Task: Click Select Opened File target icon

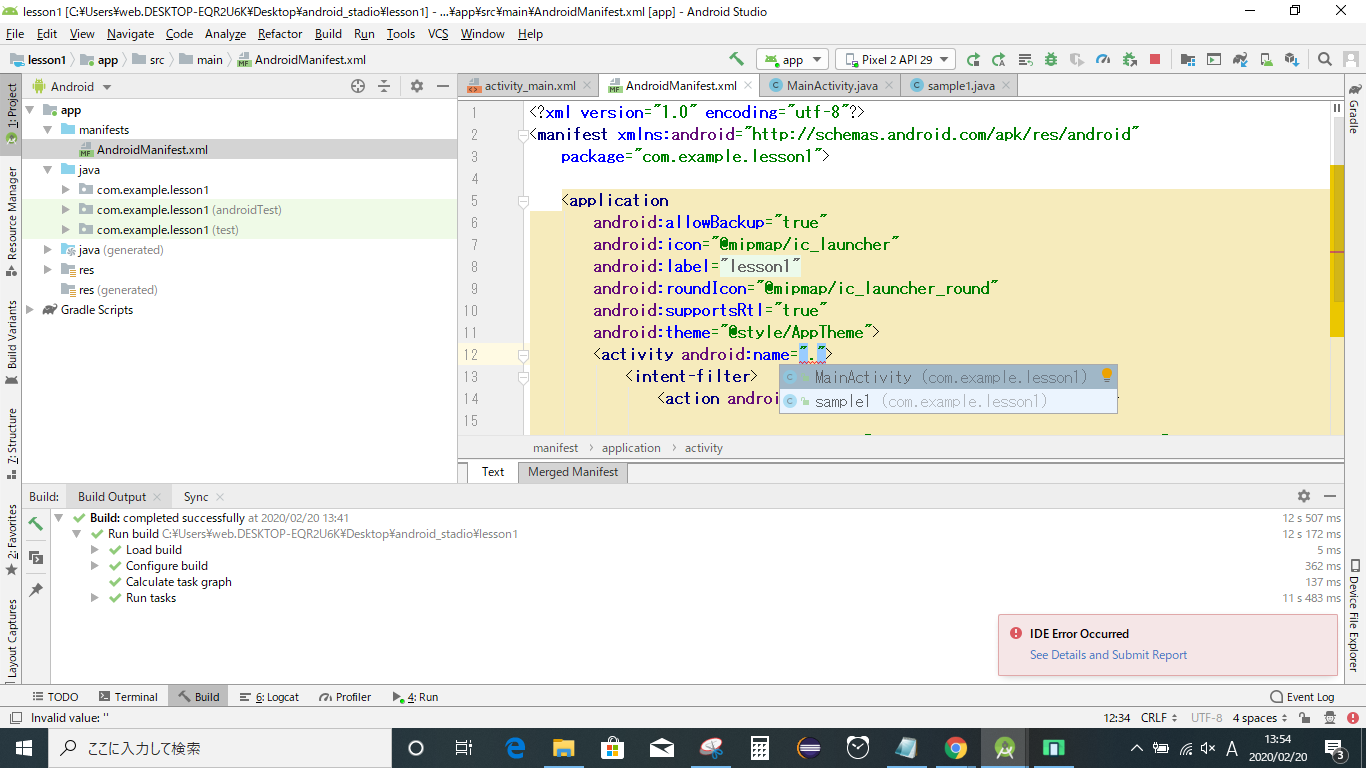Action: [x=358, y=87]
